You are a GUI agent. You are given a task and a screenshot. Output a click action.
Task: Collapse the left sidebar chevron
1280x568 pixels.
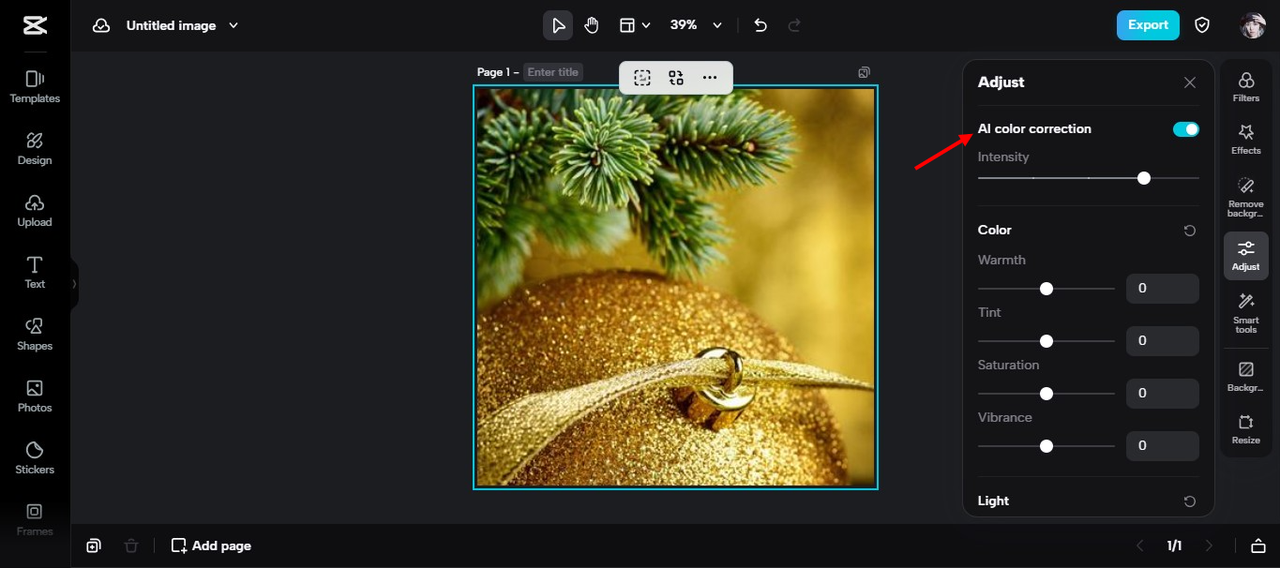[74, 284]
